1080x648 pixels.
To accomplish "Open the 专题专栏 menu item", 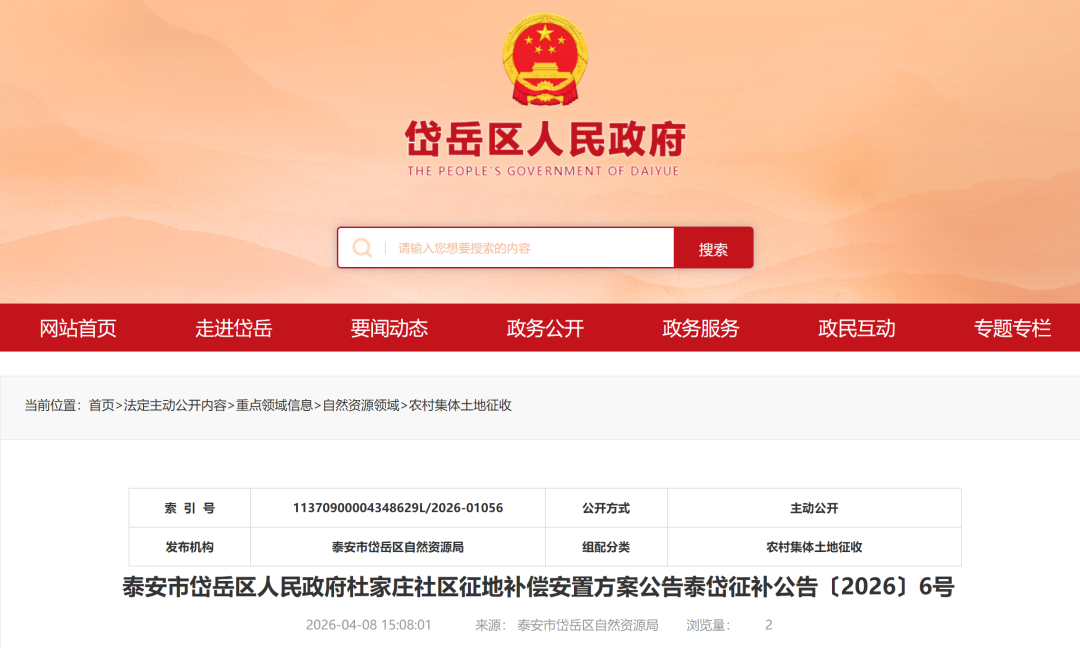I will (x=1012, y=328).
